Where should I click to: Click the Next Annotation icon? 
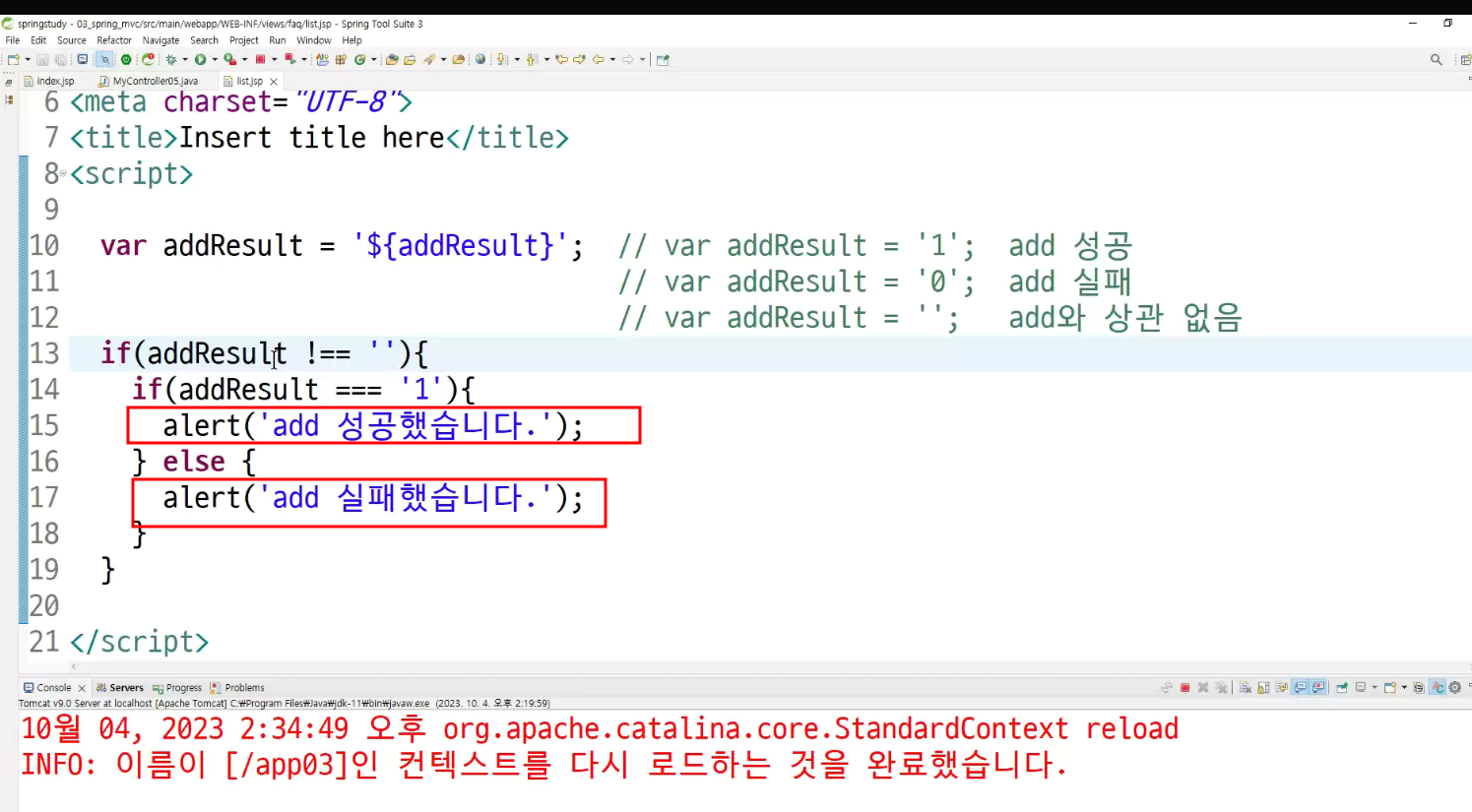pos(502,59)
